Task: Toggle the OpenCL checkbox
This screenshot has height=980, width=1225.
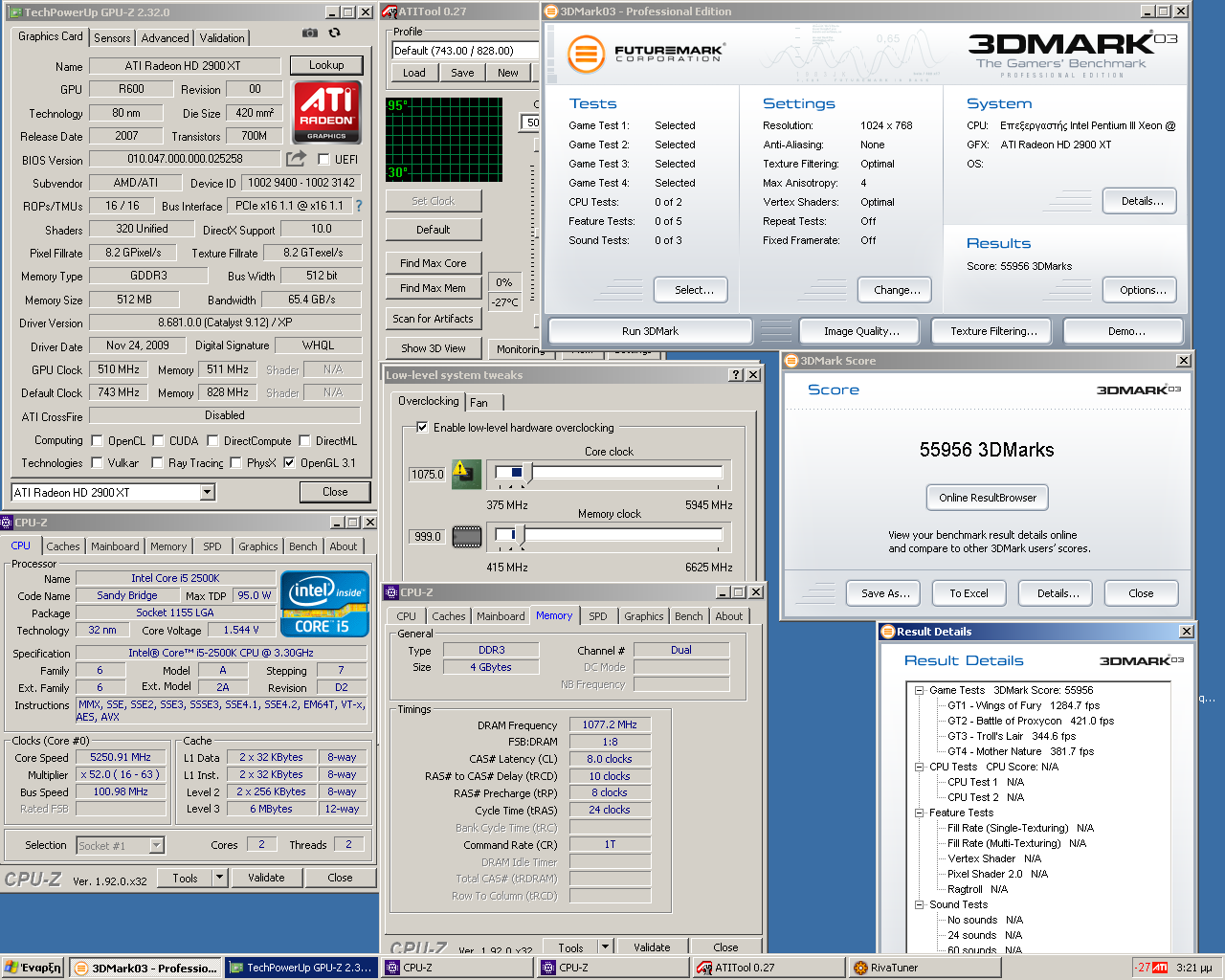Action: [97, 441]
